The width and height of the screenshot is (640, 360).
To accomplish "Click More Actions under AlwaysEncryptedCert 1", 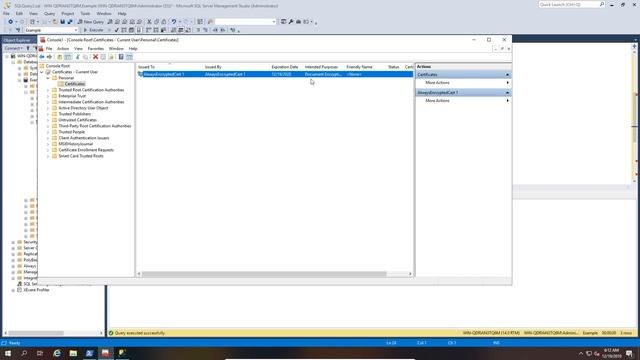I will click(437, 101).
